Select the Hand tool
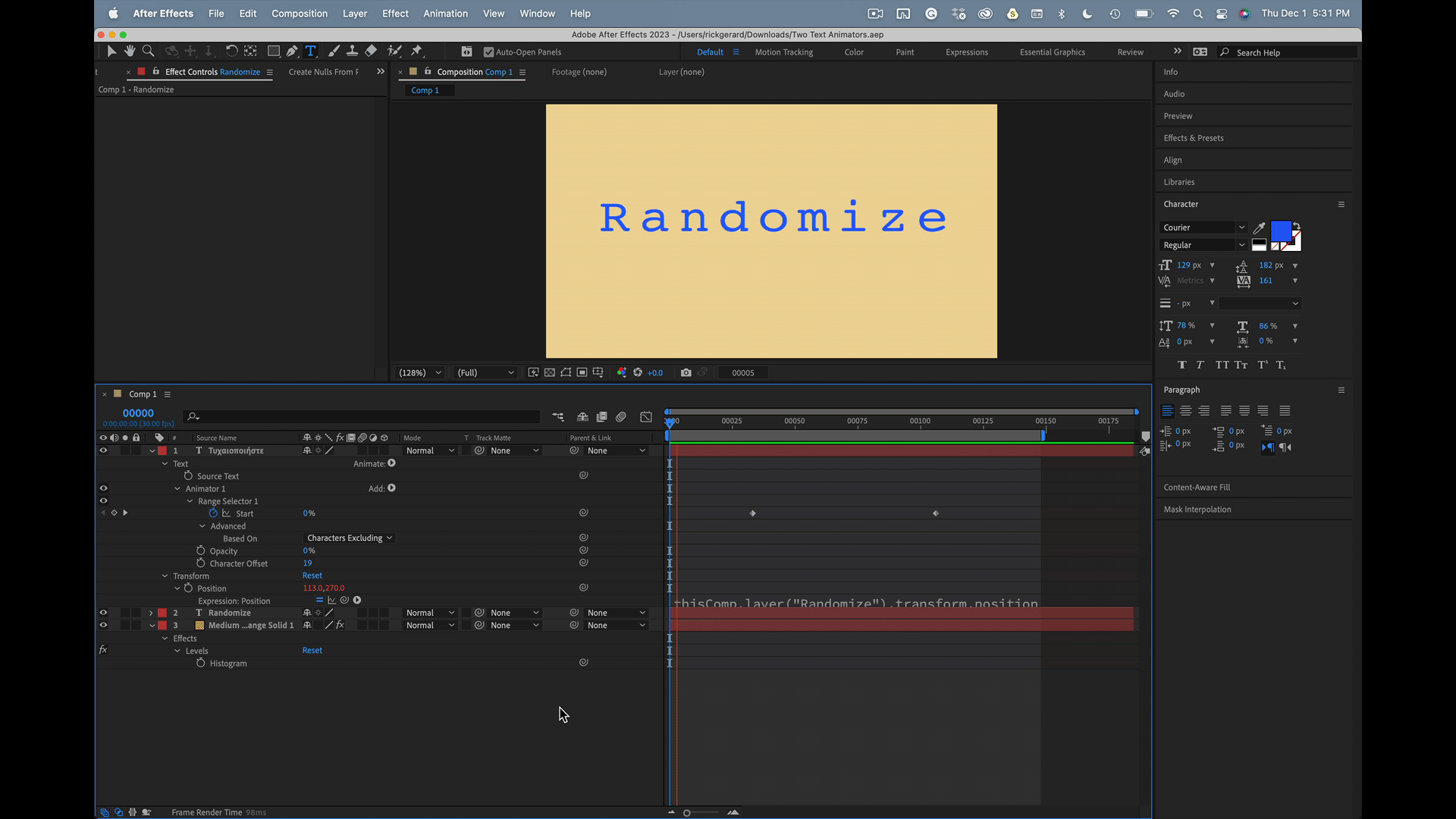Screen dimensions: 1456x819 click(129, 51)
